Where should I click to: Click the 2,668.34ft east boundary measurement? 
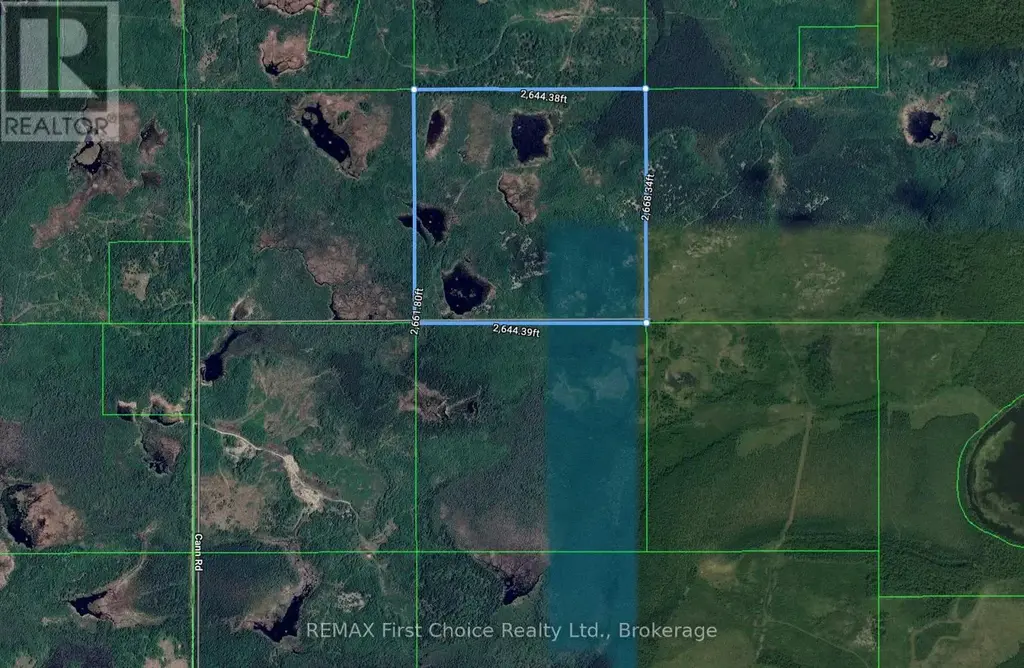pos(647,197)
